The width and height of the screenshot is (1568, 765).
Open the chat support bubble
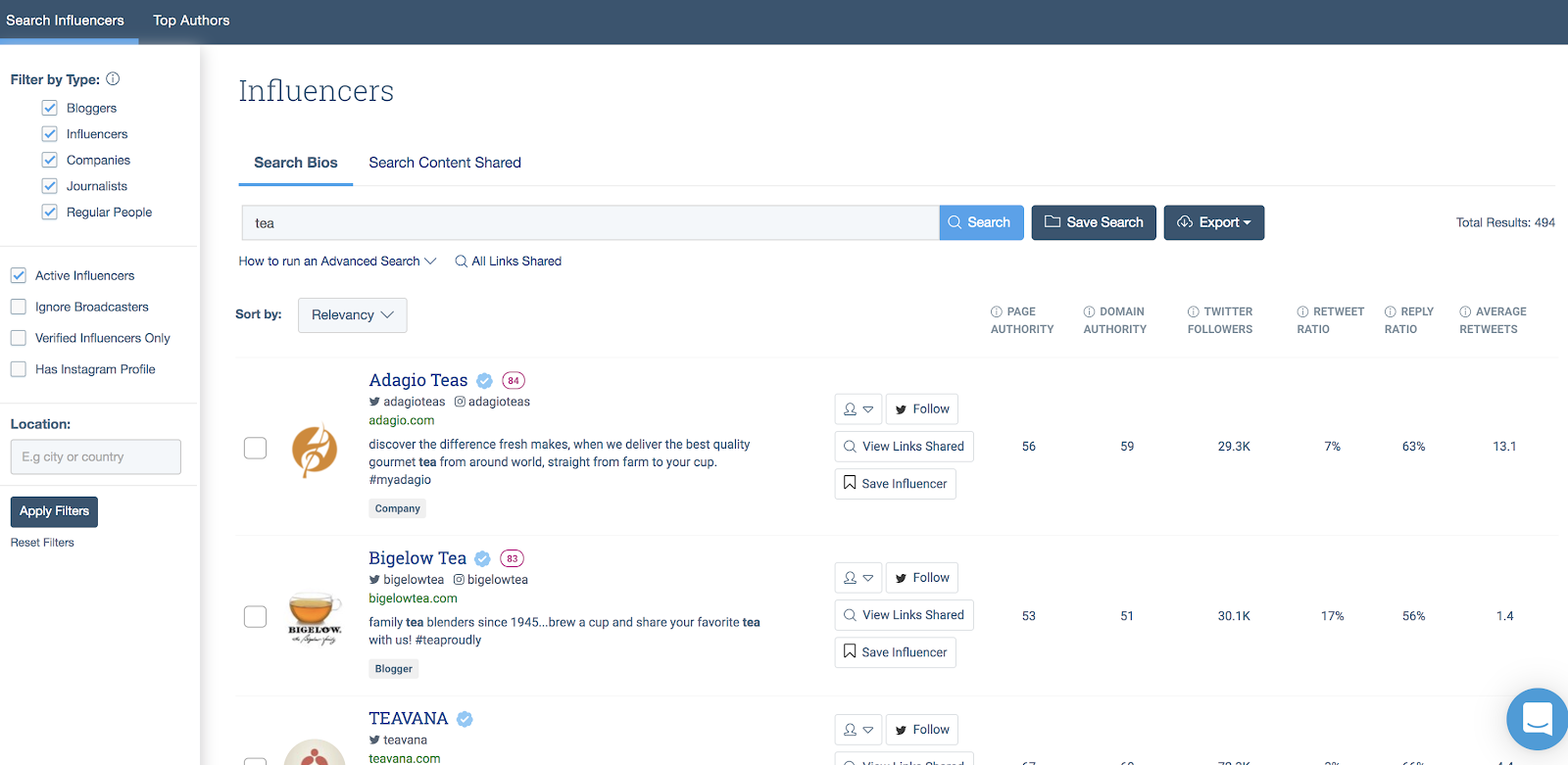[x=1537, y=719]
